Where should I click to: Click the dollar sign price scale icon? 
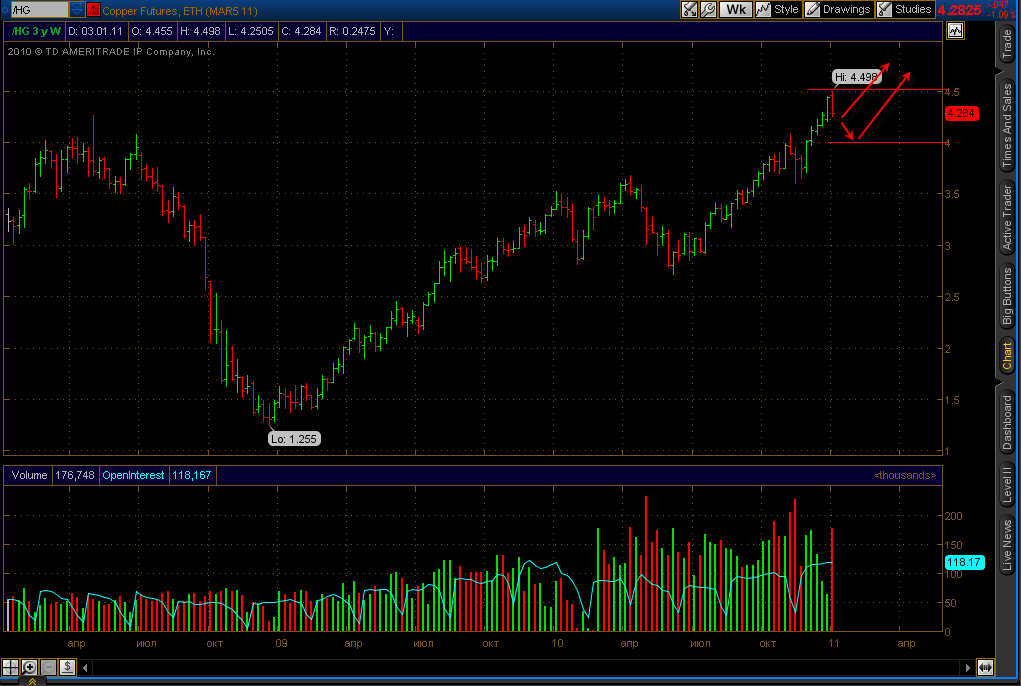click(x=67, y=667)
